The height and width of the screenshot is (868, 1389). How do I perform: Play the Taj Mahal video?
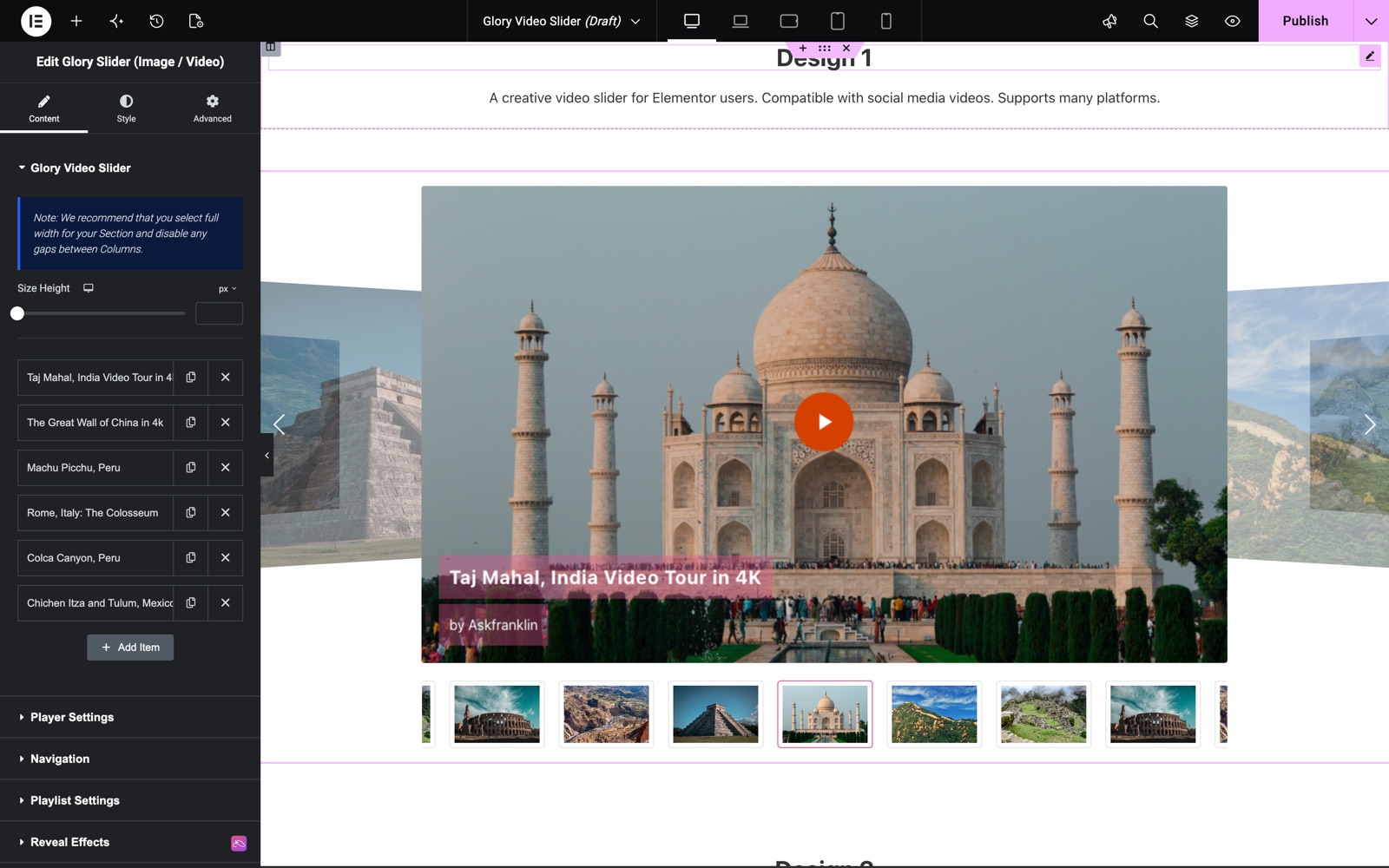click(824, 422)
